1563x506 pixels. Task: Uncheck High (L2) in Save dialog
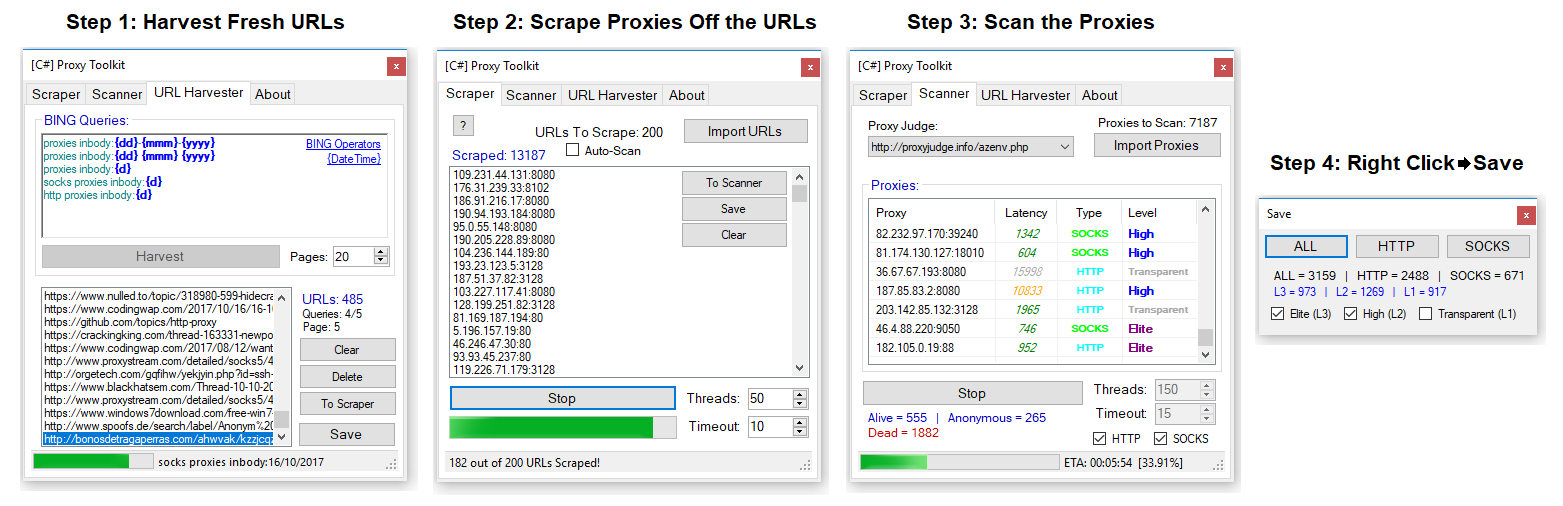(x=1351, y=314)
